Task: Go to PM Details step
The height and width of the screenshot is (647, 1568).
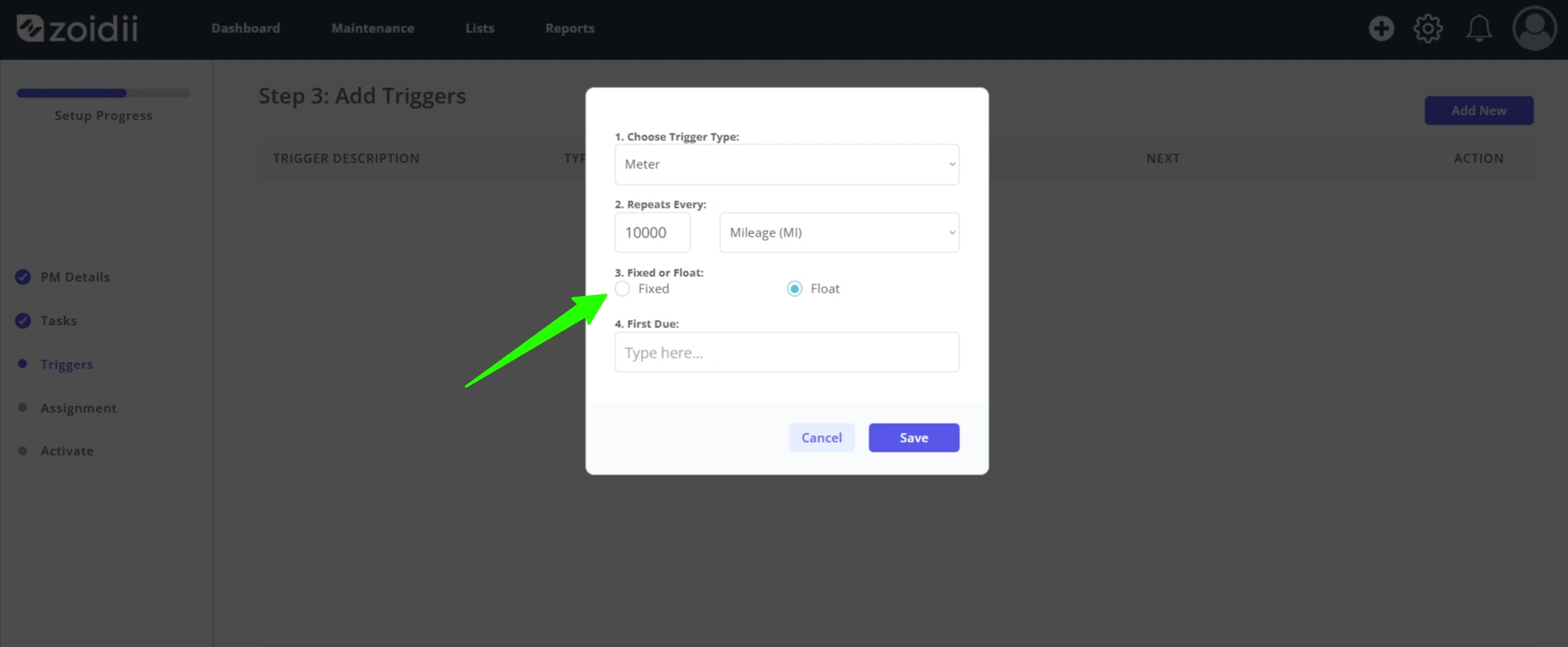Action: click(75, 277)
